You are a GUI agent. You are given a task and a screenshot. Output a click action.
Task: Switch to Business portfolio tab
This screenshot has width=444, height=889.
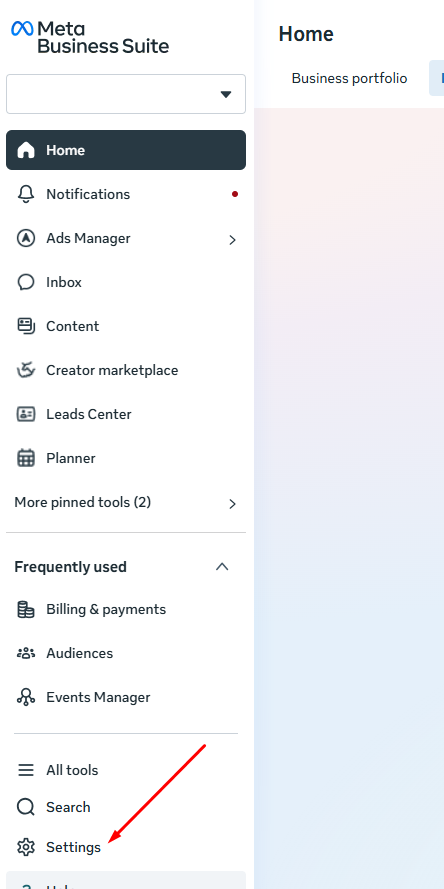point(349,78)
